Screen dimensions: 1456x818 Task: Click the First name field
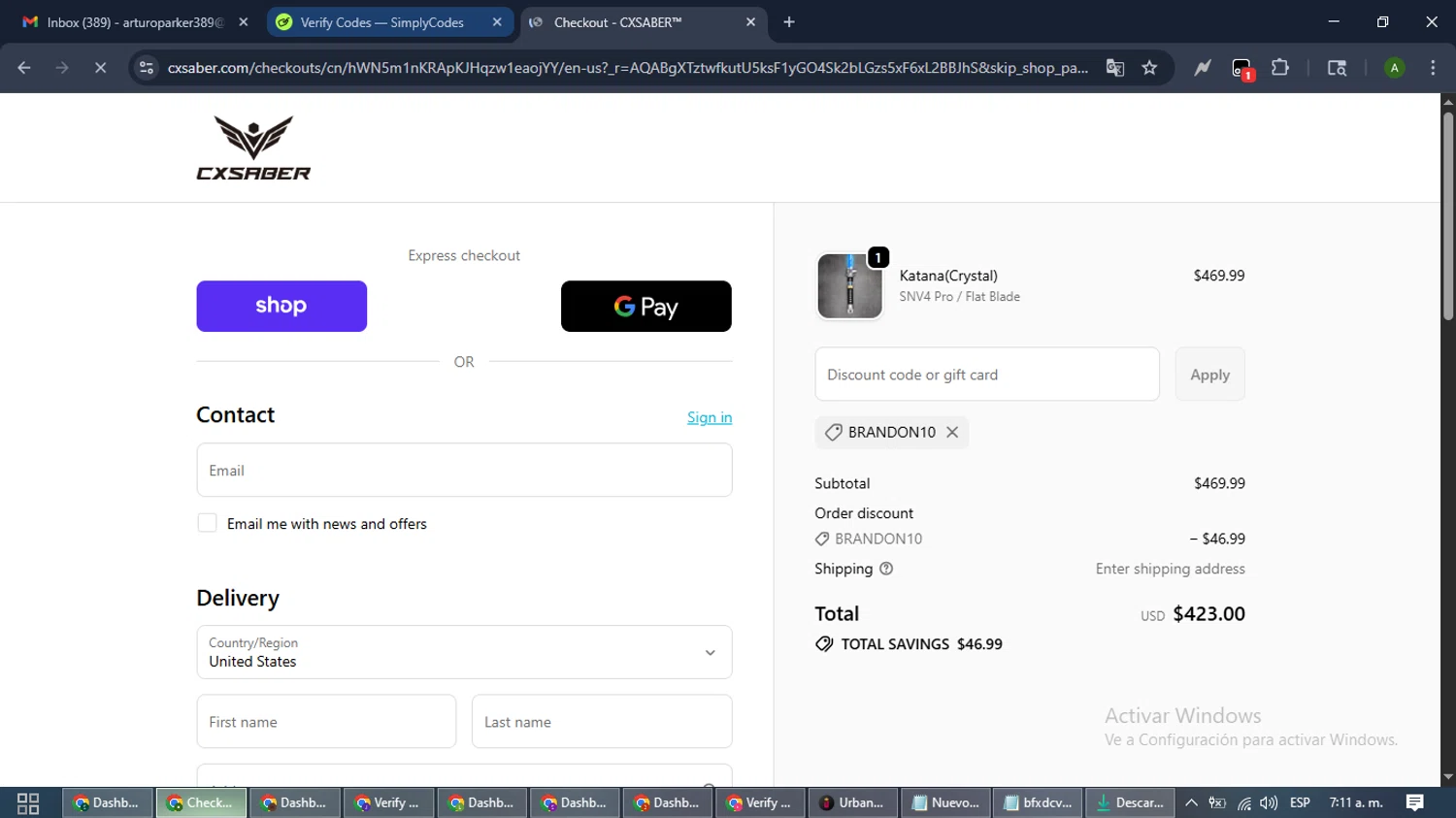(x=326, y=722)
